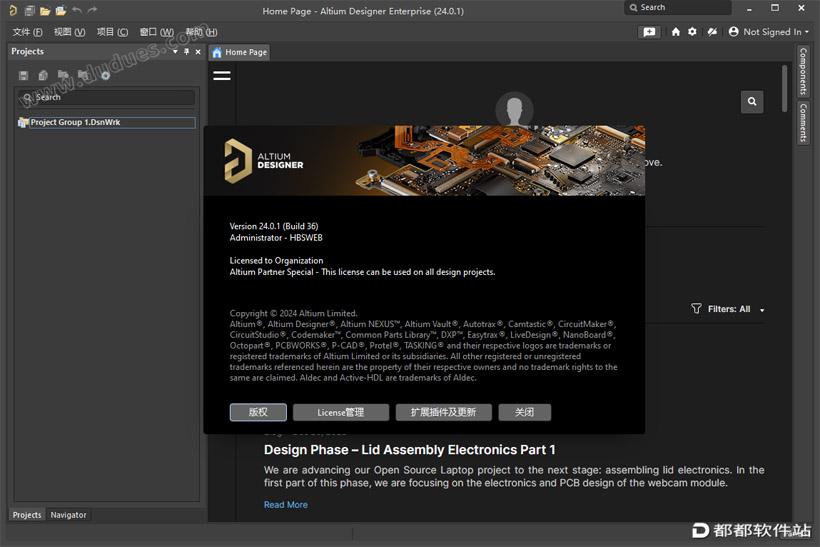Switch to the Navigator bottom tab

[x=69, y=515]
